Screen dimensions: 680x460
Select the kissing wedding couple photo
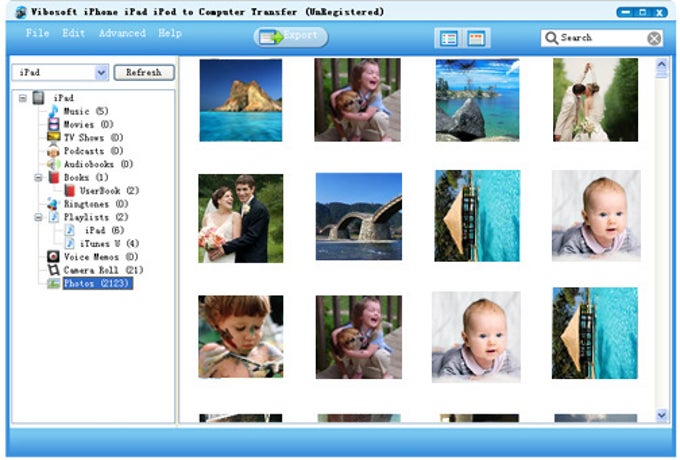595,100
